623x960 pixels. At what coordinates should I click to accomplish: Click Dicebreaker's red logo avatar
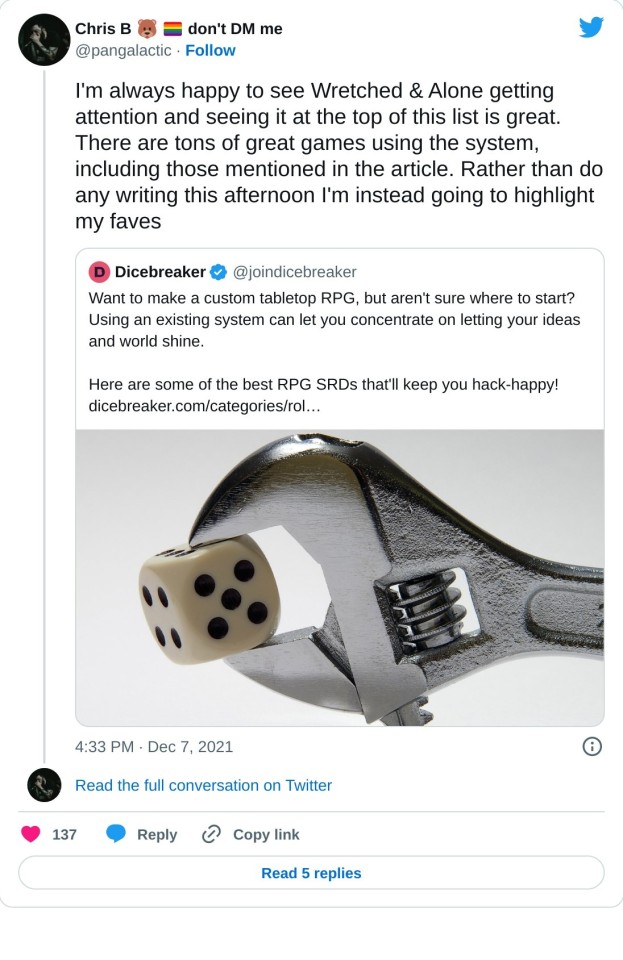(x=99, y=272)
